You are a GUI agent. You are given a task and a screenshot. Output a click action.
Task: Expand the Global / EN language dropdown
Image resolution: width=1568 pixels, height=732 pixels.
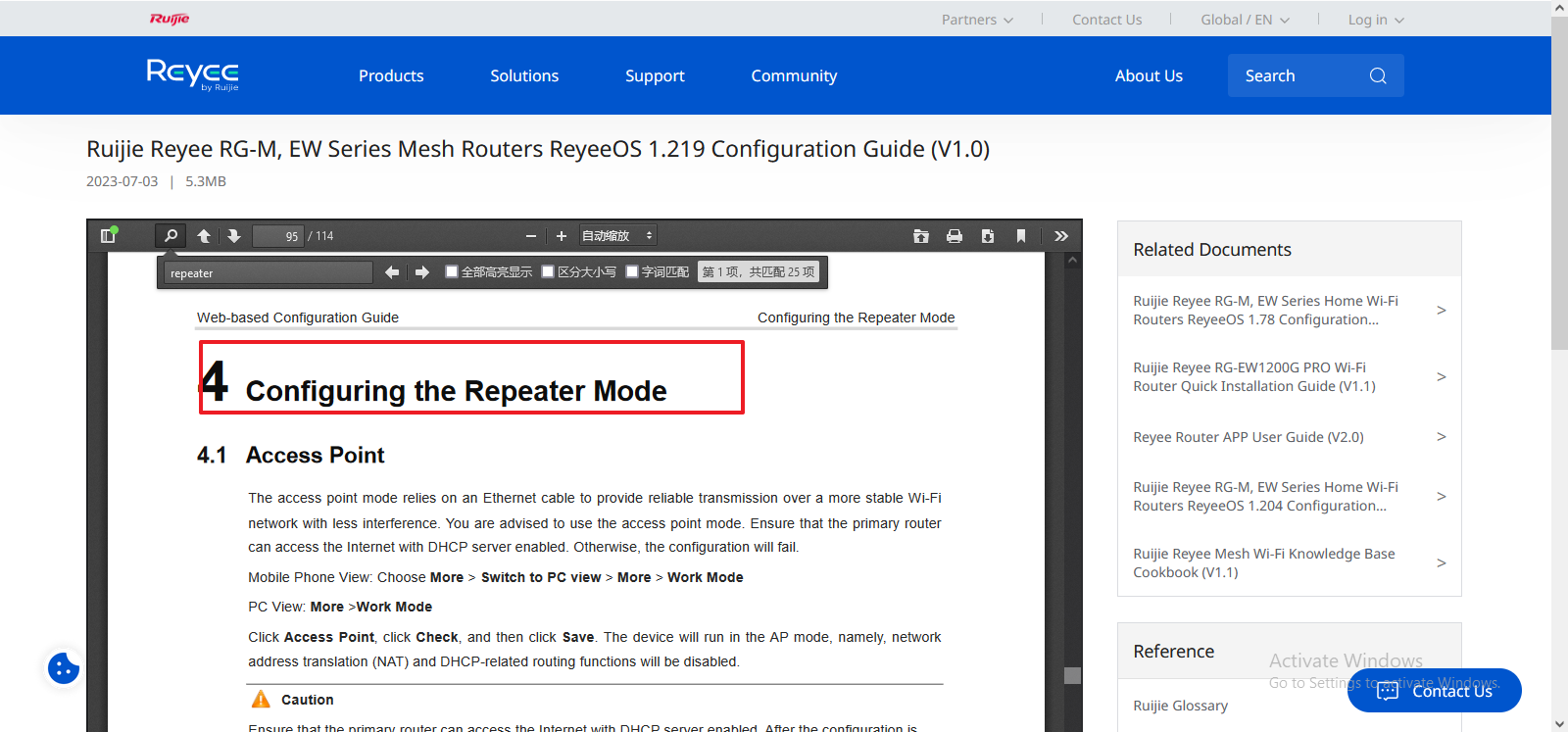1245,20
